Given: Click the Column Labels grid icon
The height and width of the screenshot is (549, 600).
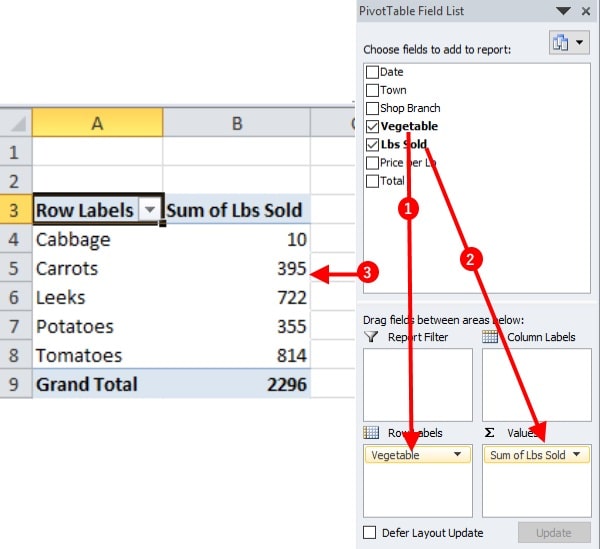Looking at the screenshot, I should (490, 337).
